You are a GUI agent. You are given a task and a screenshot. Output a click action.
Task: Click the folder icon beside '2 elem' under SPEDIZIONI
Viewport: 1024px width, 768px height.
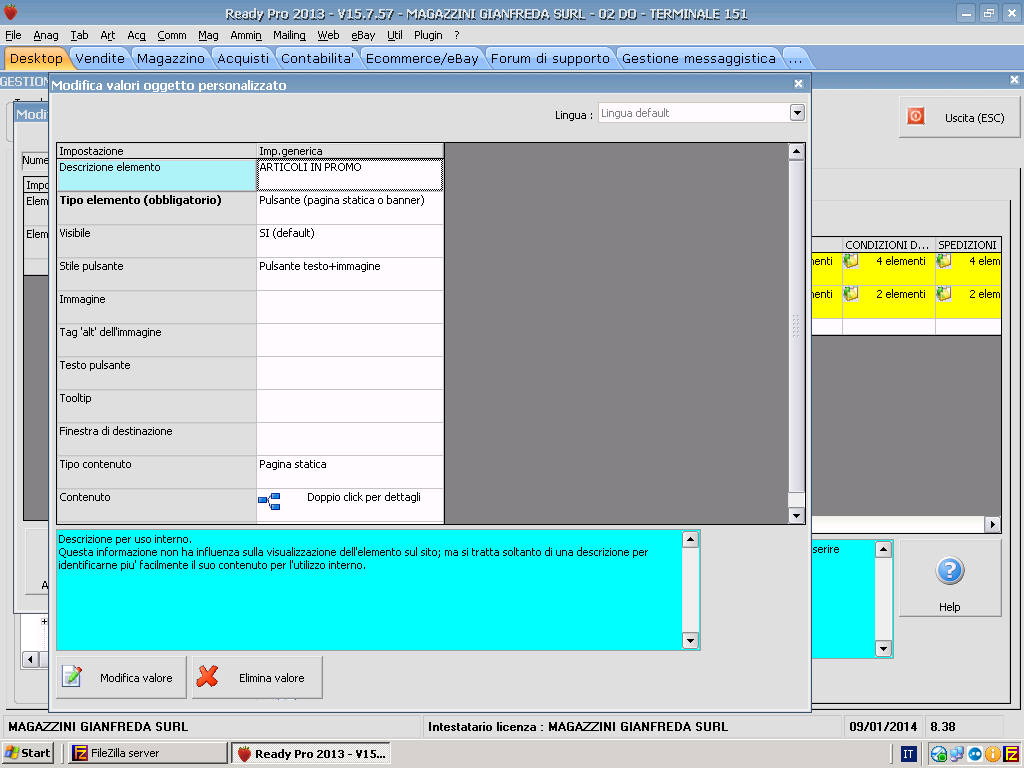[x=944, y=294]
